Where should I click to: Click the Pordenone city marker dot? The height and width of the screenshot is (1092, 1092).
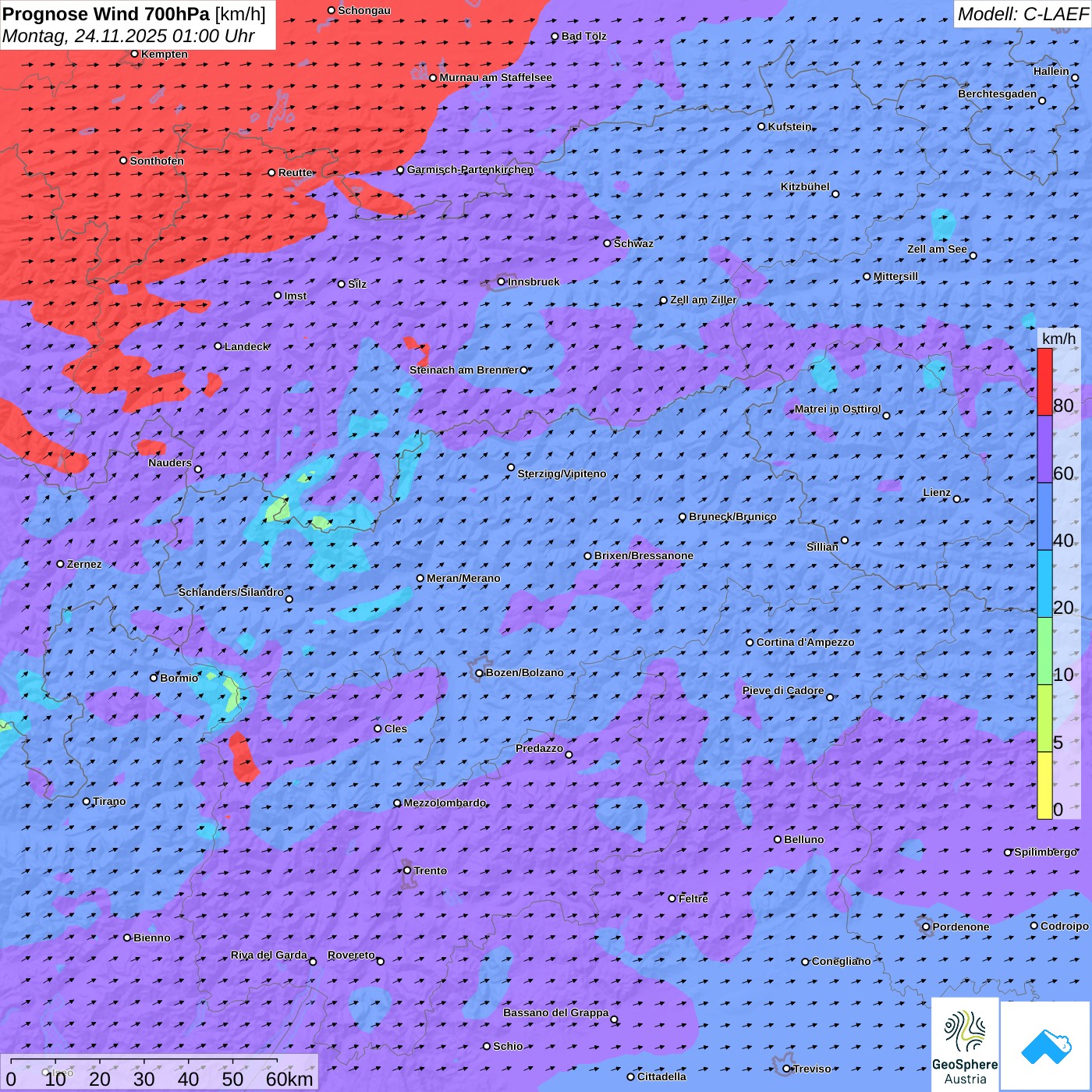[x=926, y=927]
